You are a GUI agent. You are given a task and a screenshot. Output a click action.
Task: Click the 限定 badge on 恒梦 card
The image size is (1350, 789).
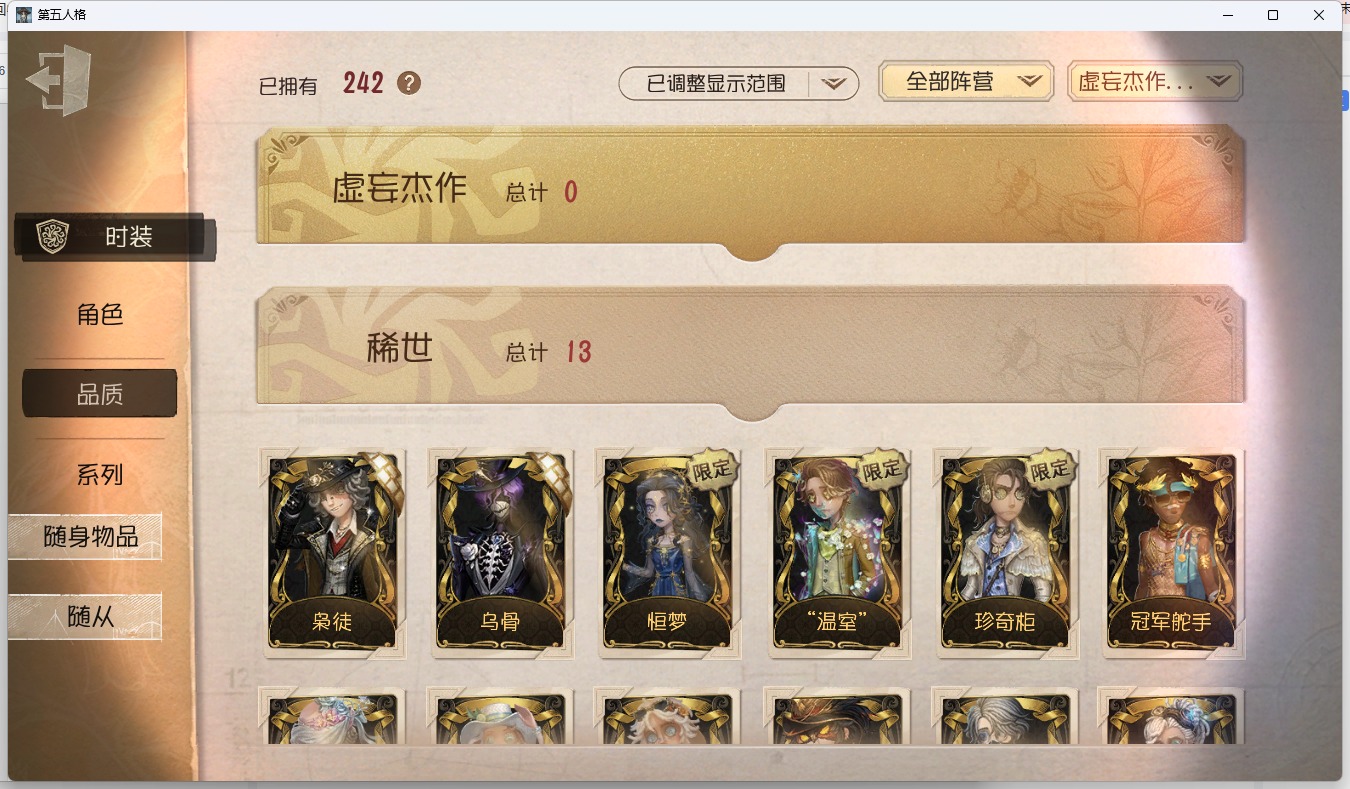(x=712, y=469)
